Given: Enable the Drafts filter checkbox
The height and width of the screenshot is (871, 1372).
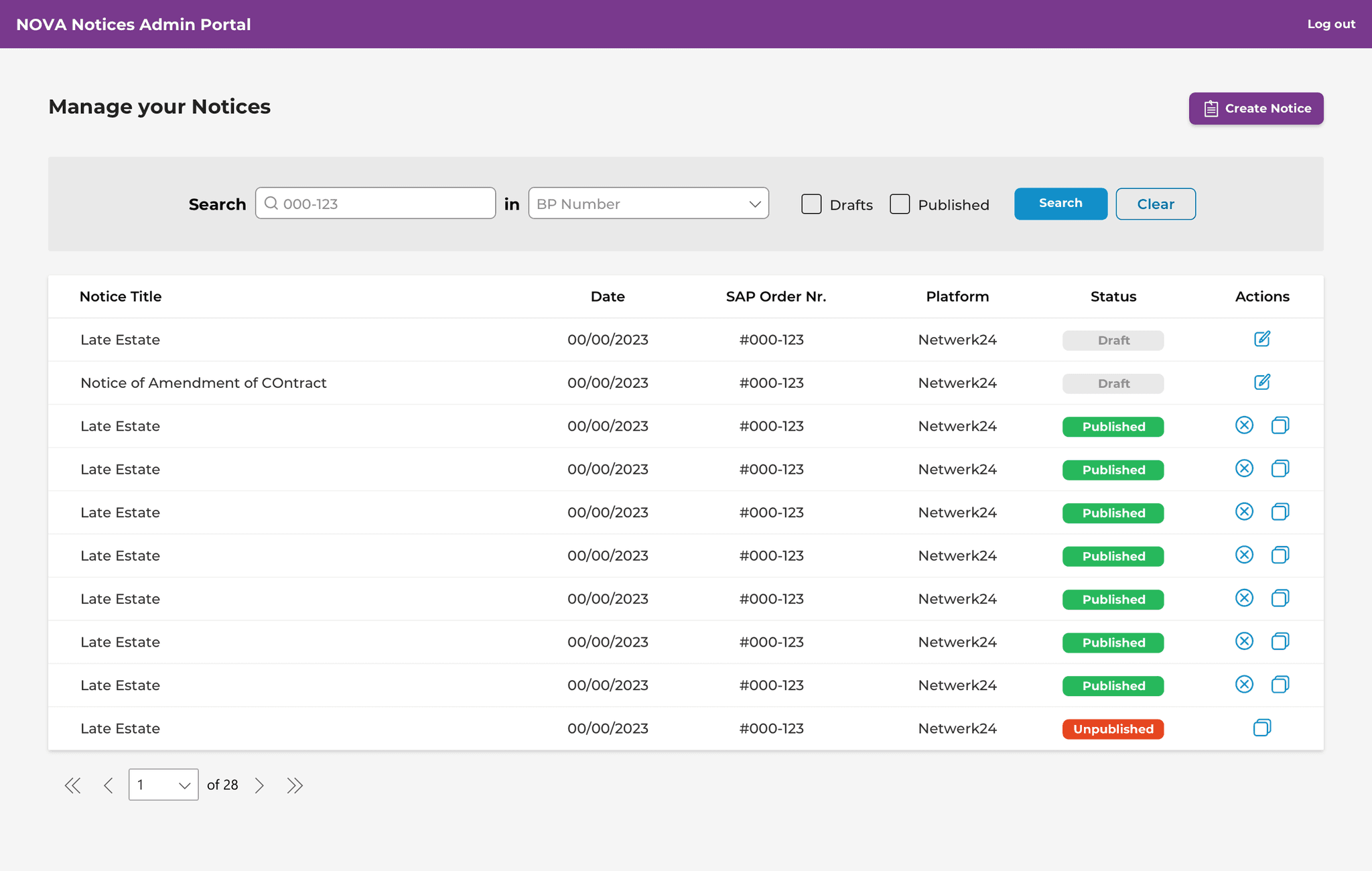Looking at the screenshot, I should coord(811,204).
